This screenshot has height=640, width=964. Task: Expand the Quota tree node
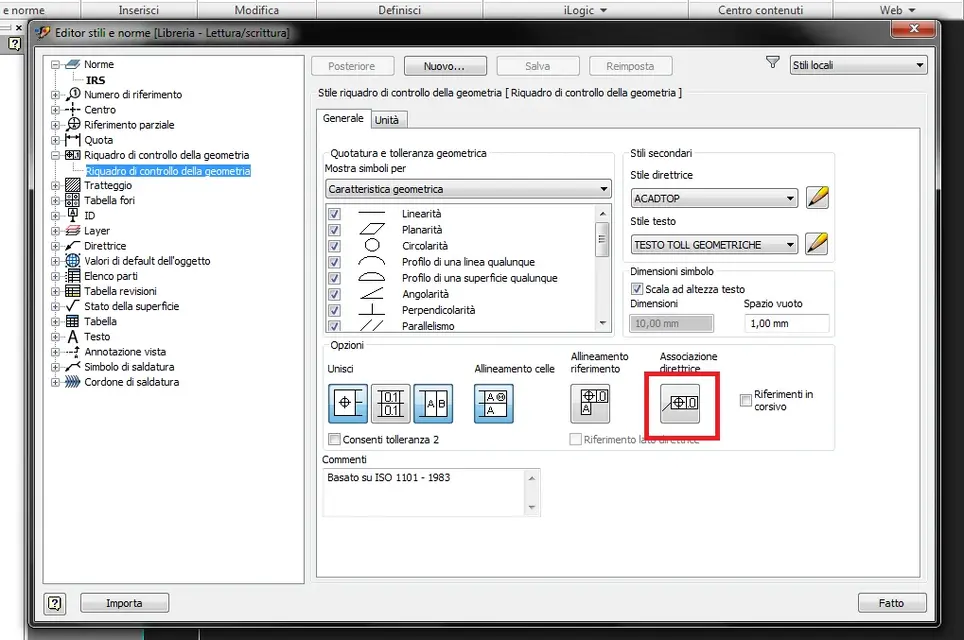pos(55,140)
